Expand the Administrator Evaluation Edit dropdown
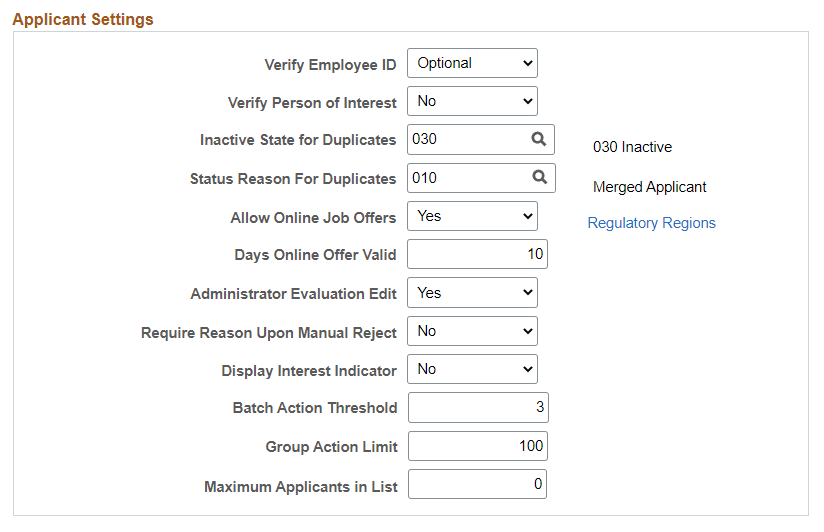 (x=472, y=293)
